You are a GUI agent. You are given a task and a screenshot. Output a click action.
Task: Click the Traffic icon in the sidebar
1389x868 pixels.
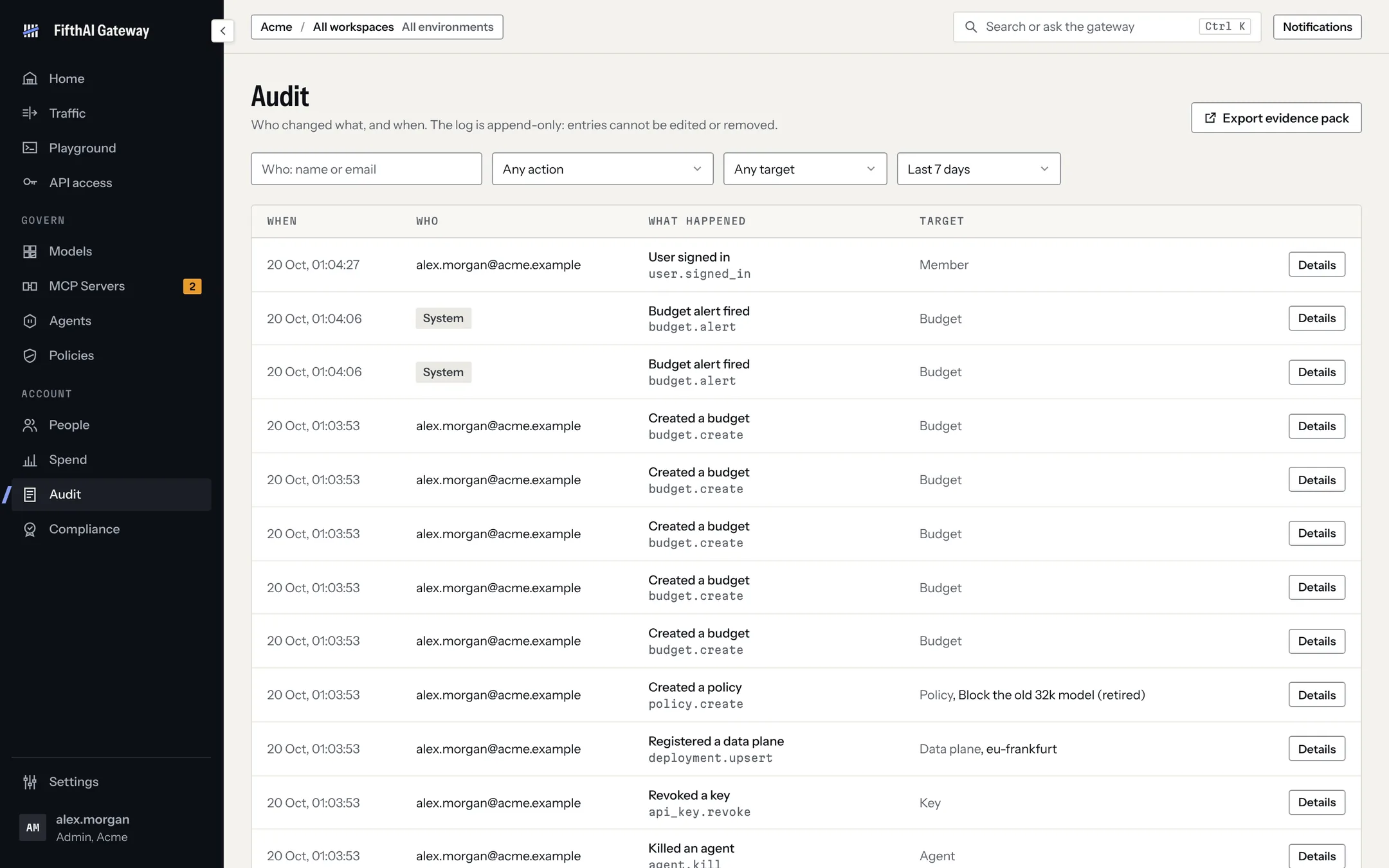(30, 113)
